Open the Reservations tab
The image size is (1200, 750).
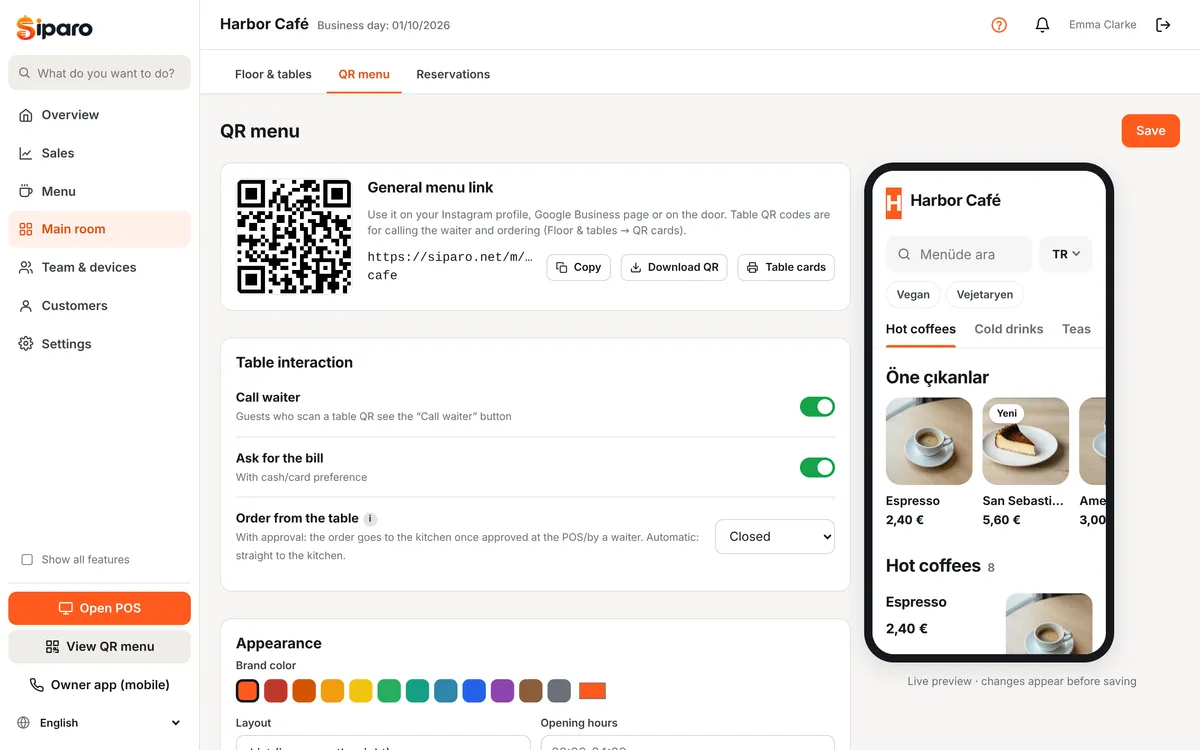(x=453, y=74)
